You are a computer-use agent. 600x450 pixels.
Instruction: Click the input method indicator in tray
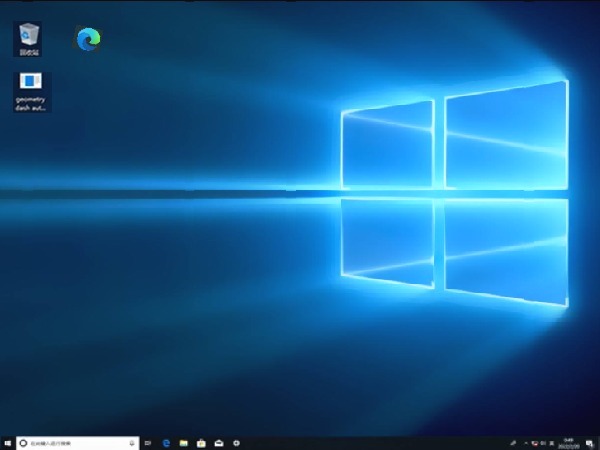[551, 443]
